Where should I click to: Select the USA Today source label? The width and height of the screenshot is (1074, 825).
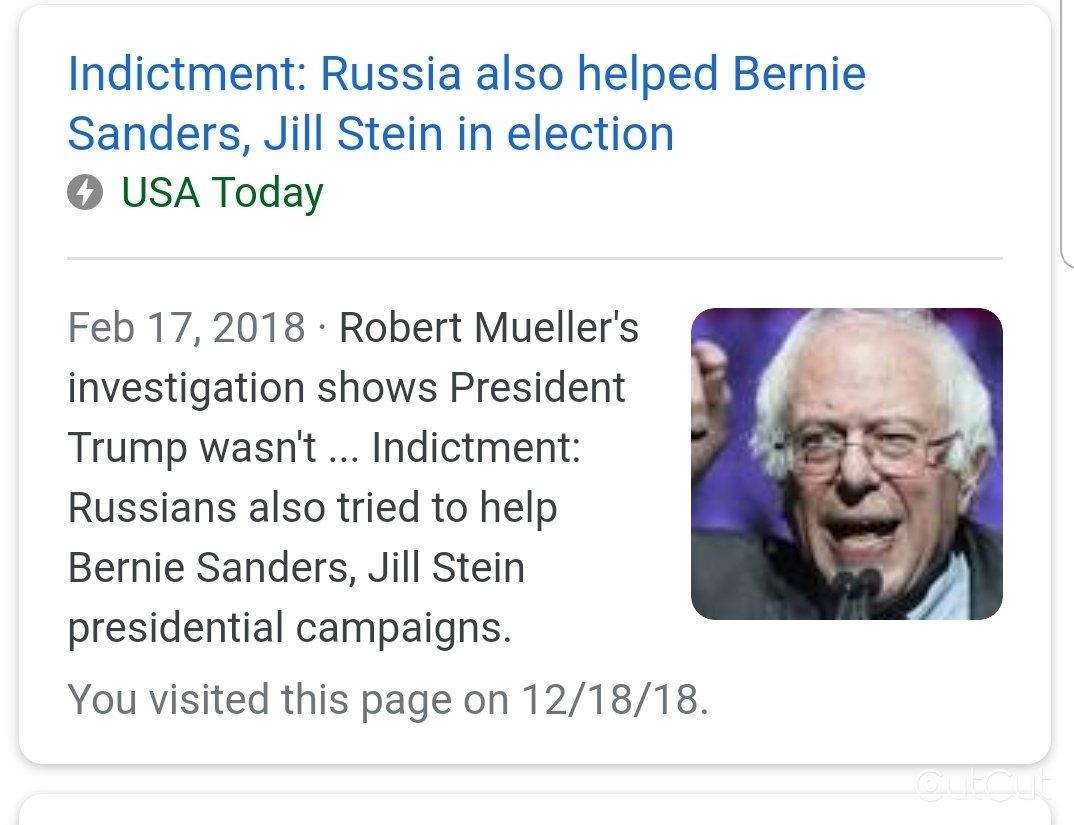point(222,193)
